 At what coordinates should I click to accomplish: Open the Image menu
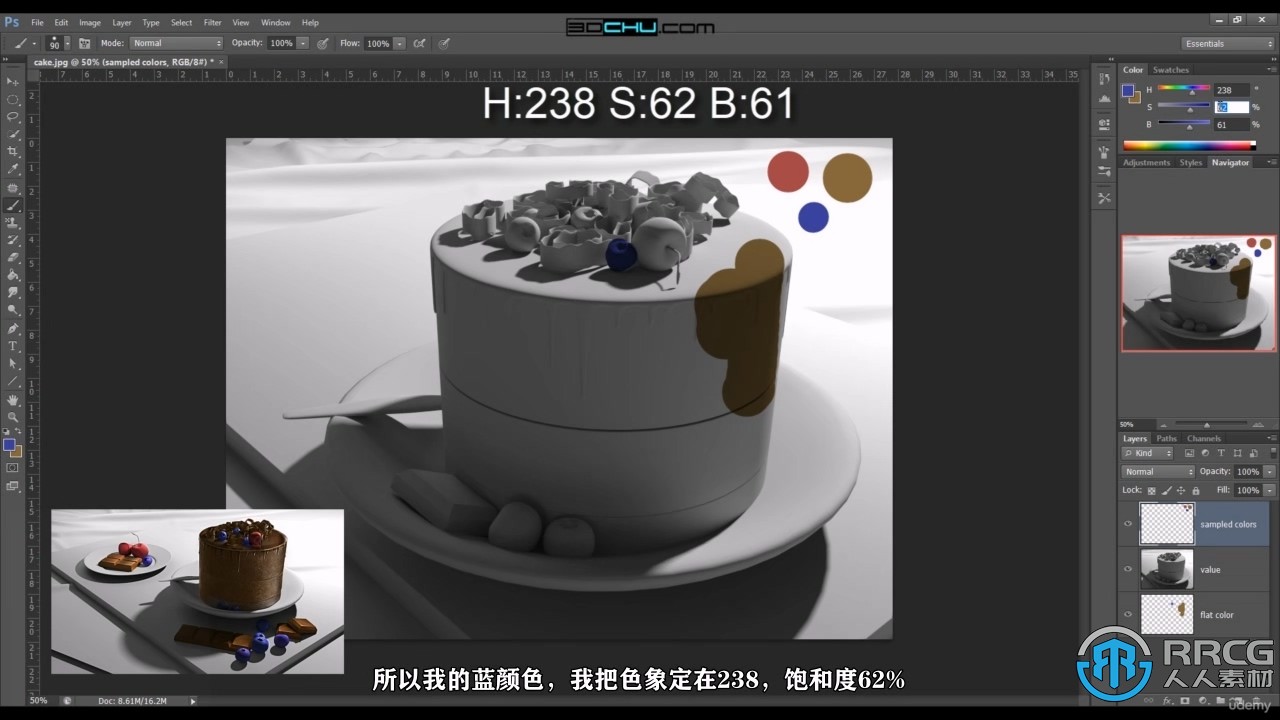(90, 22)
